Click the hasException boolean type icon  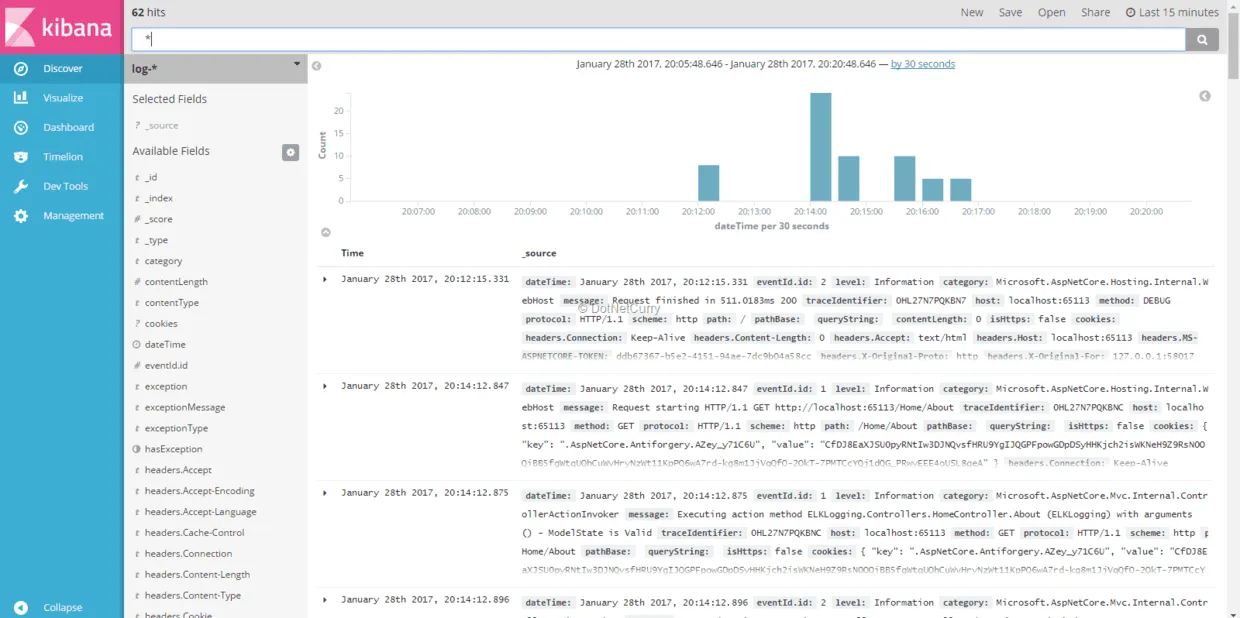[x=137, y=449]
